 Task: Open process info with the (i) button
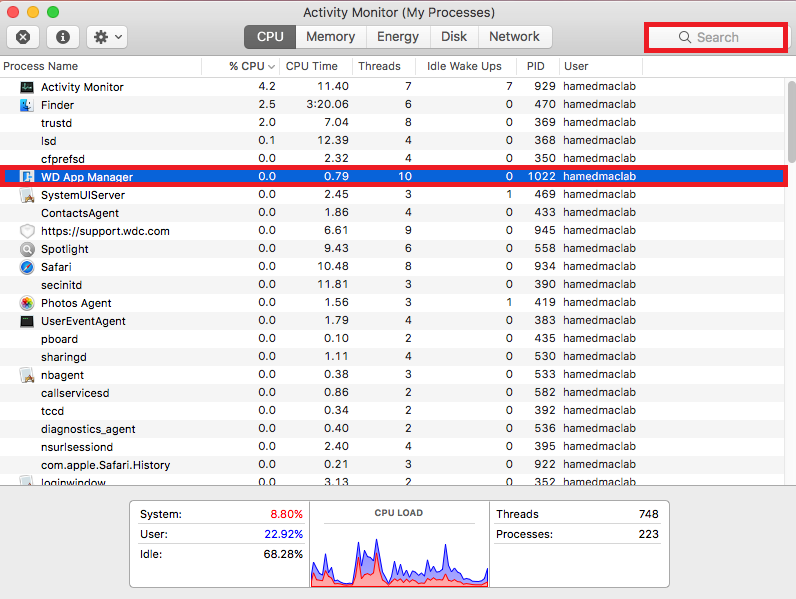63,37
